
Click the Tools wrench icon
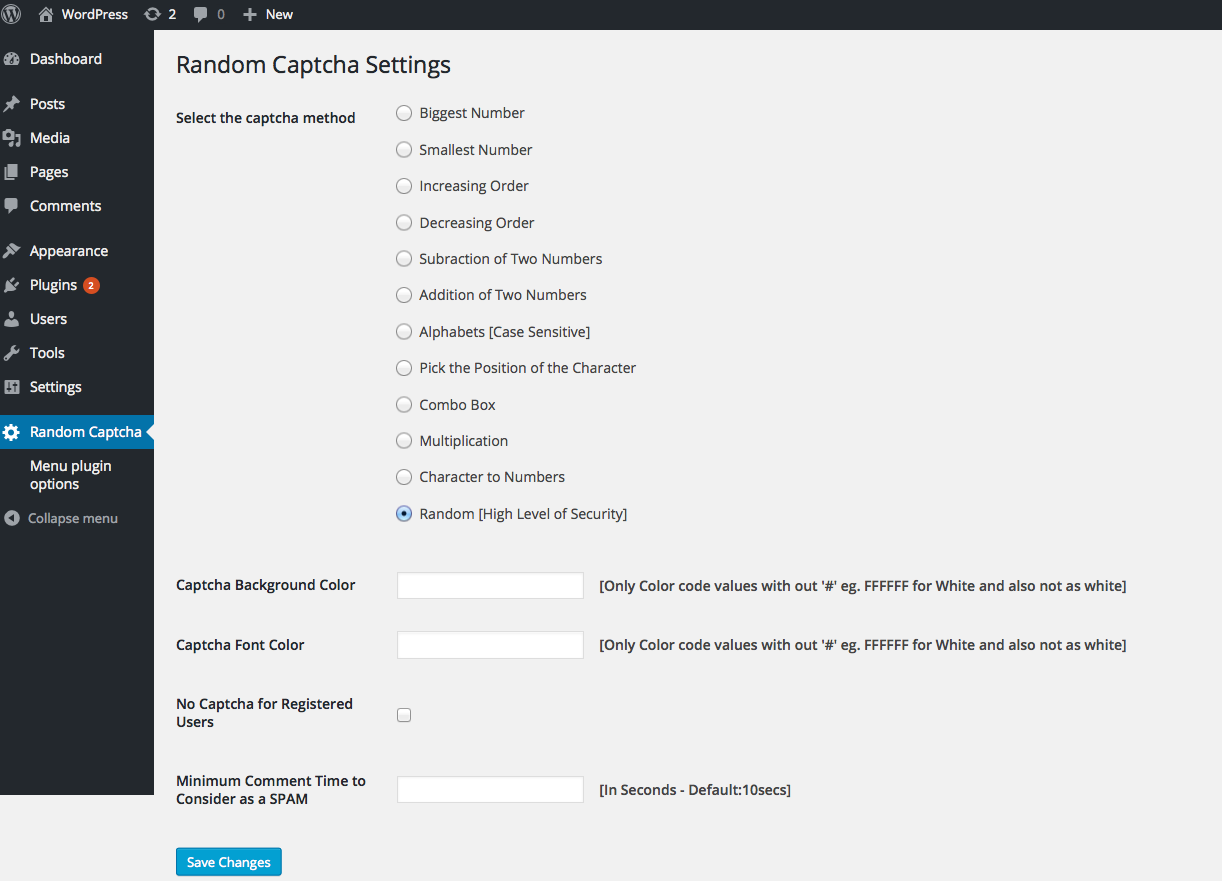[x=11, y=353]
